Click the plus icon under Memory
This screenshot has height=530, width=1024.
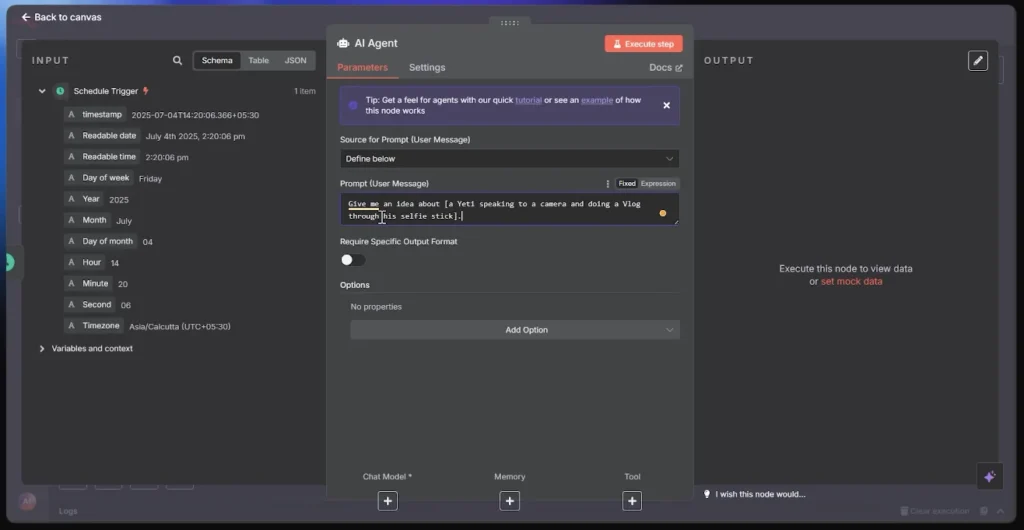point(509,501)
